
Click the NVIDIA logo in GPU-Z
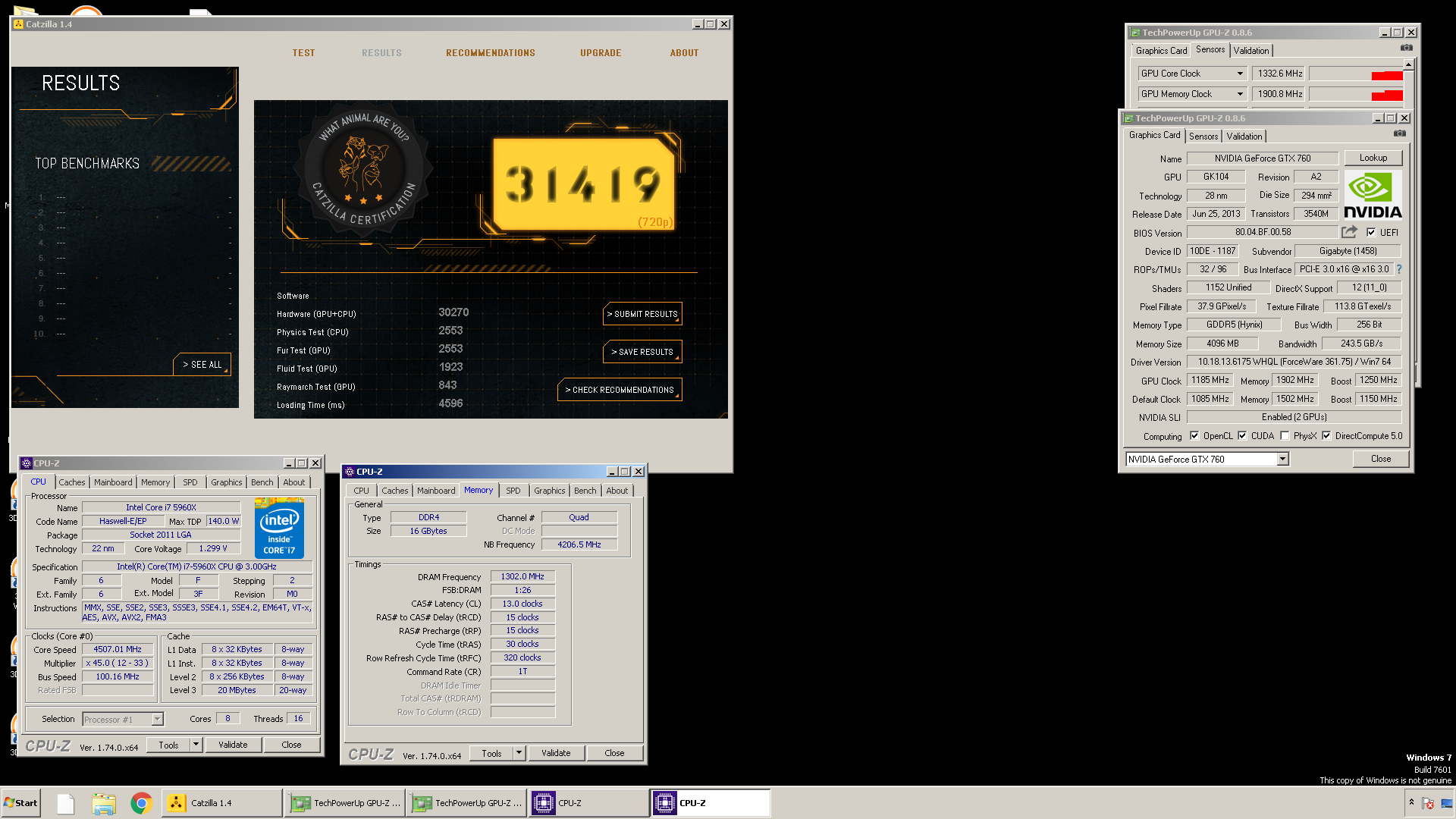(1373, 195)
